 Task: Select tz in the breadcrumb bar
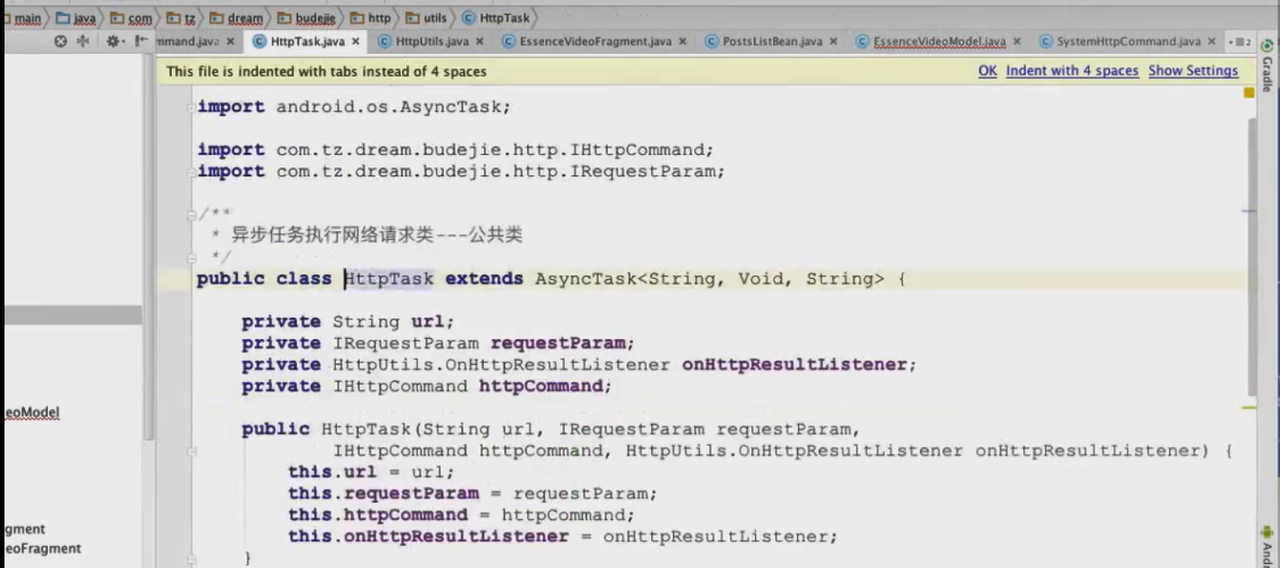(189, 18)
